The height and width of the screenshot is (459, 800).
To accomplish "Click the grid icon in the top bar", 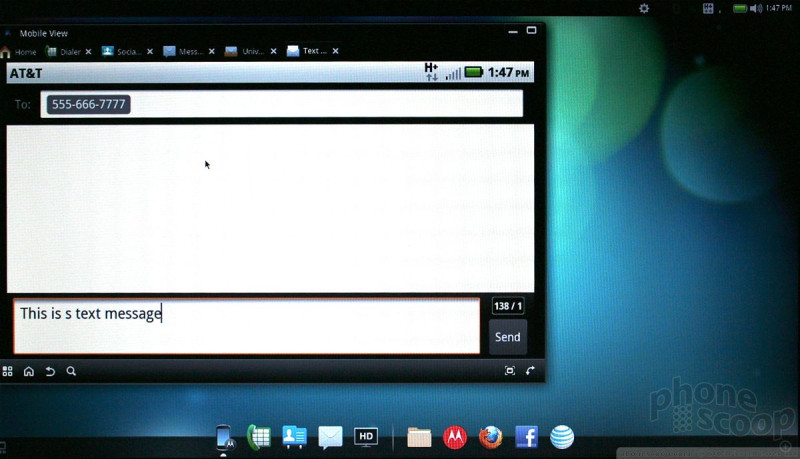I will pos(708,8).
